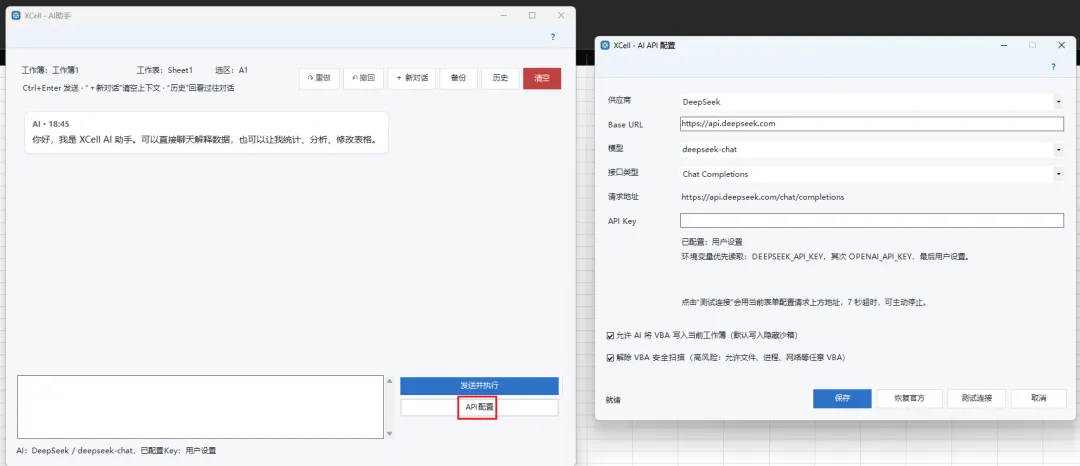Open the API 配置 button
The height and width of the screenshot is (466, 1080).
coord(479,407)
